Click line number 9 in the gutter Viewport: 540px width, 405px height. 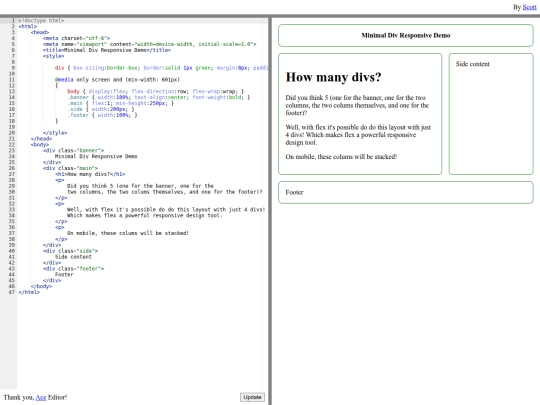[x=12, y=68]
